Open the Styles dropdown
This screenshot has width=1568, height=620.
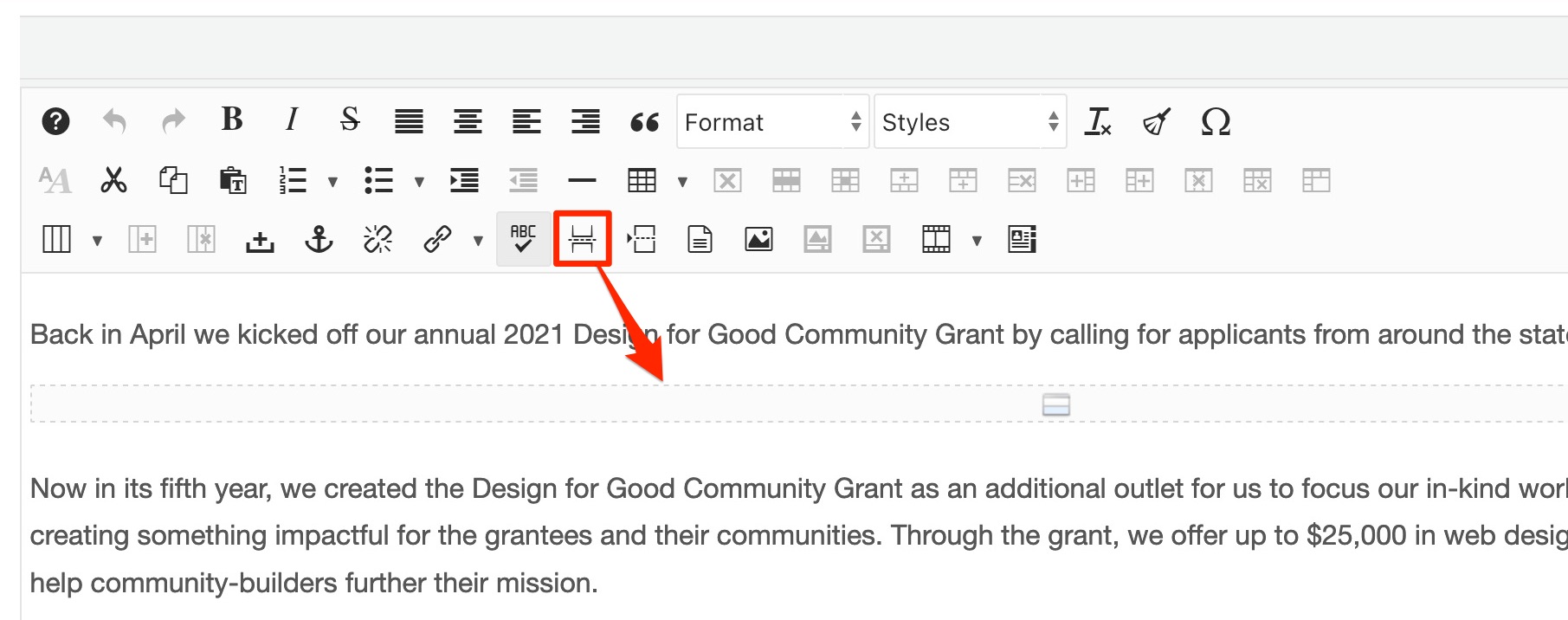pyautogui.click(x=970, y=122)
